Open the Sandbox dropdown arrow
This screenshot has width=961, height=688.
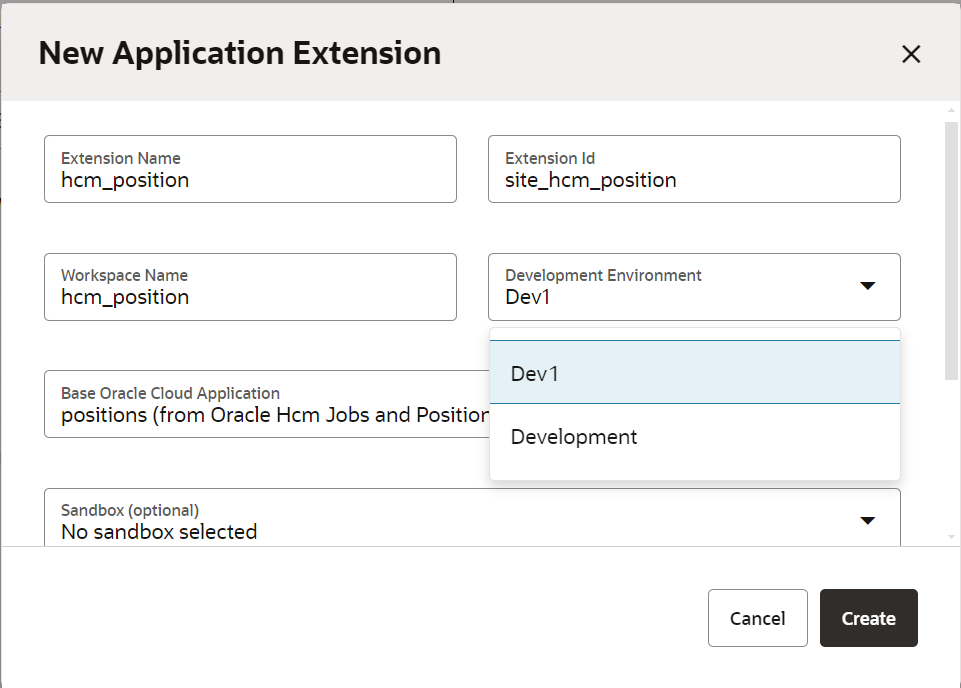(867, 519)
